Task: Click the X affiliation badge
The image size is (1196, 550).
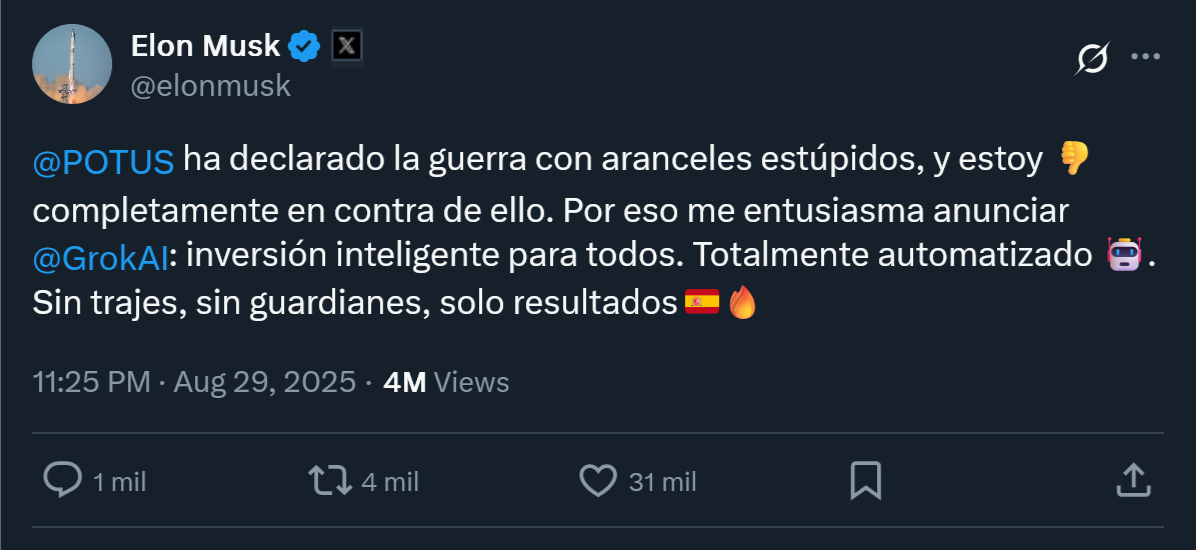Action: pyautogui.click(x=346, y=45)
